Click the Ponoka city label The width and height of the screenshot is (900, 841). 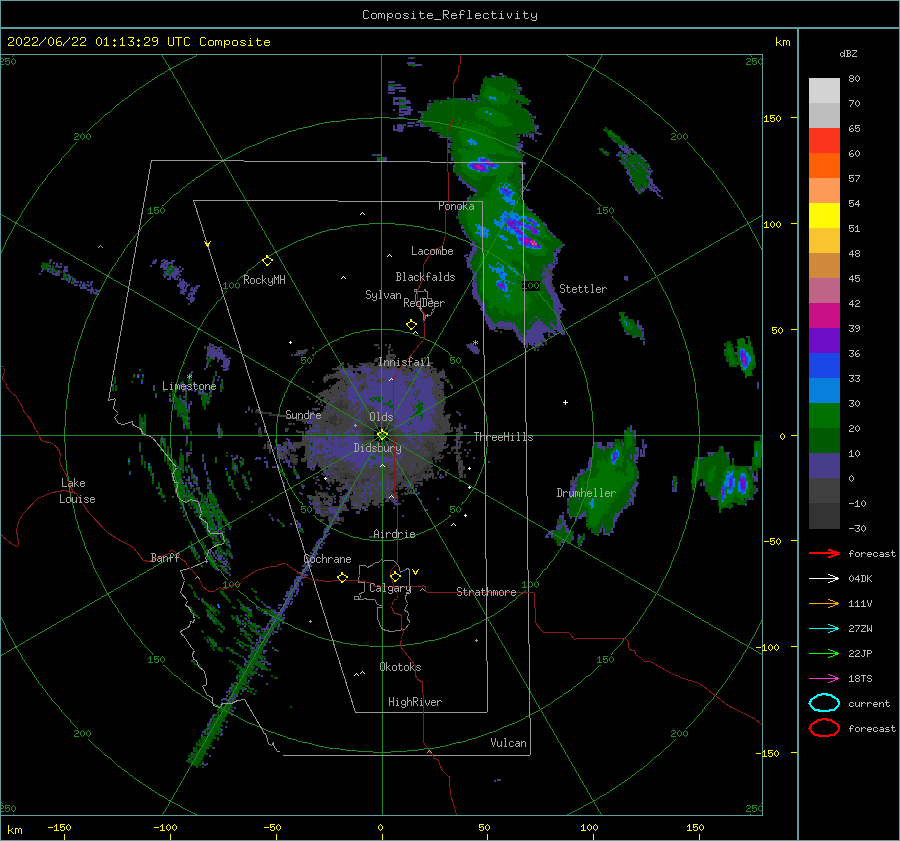point(456,206)
